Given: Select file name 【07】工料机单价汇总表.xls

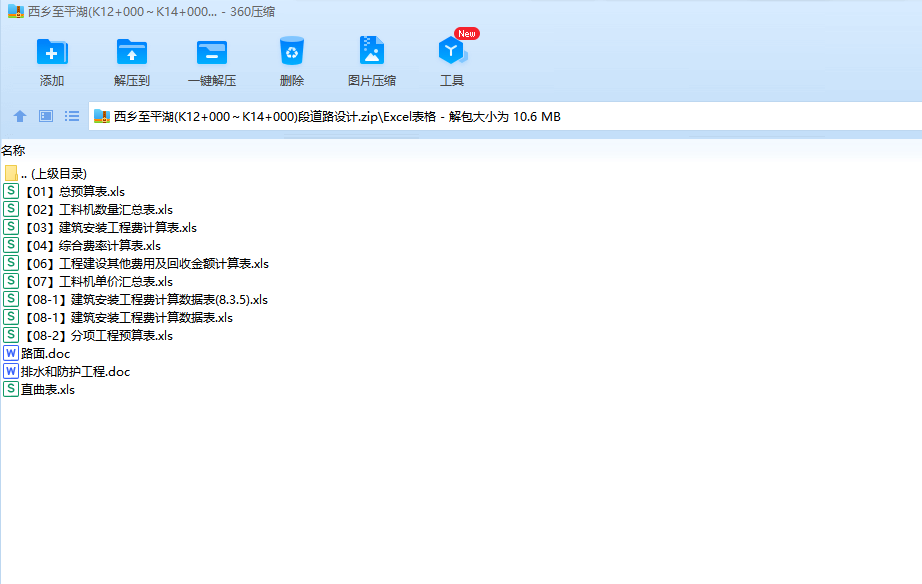Looking at the screenshot, I should coord(97,282).
